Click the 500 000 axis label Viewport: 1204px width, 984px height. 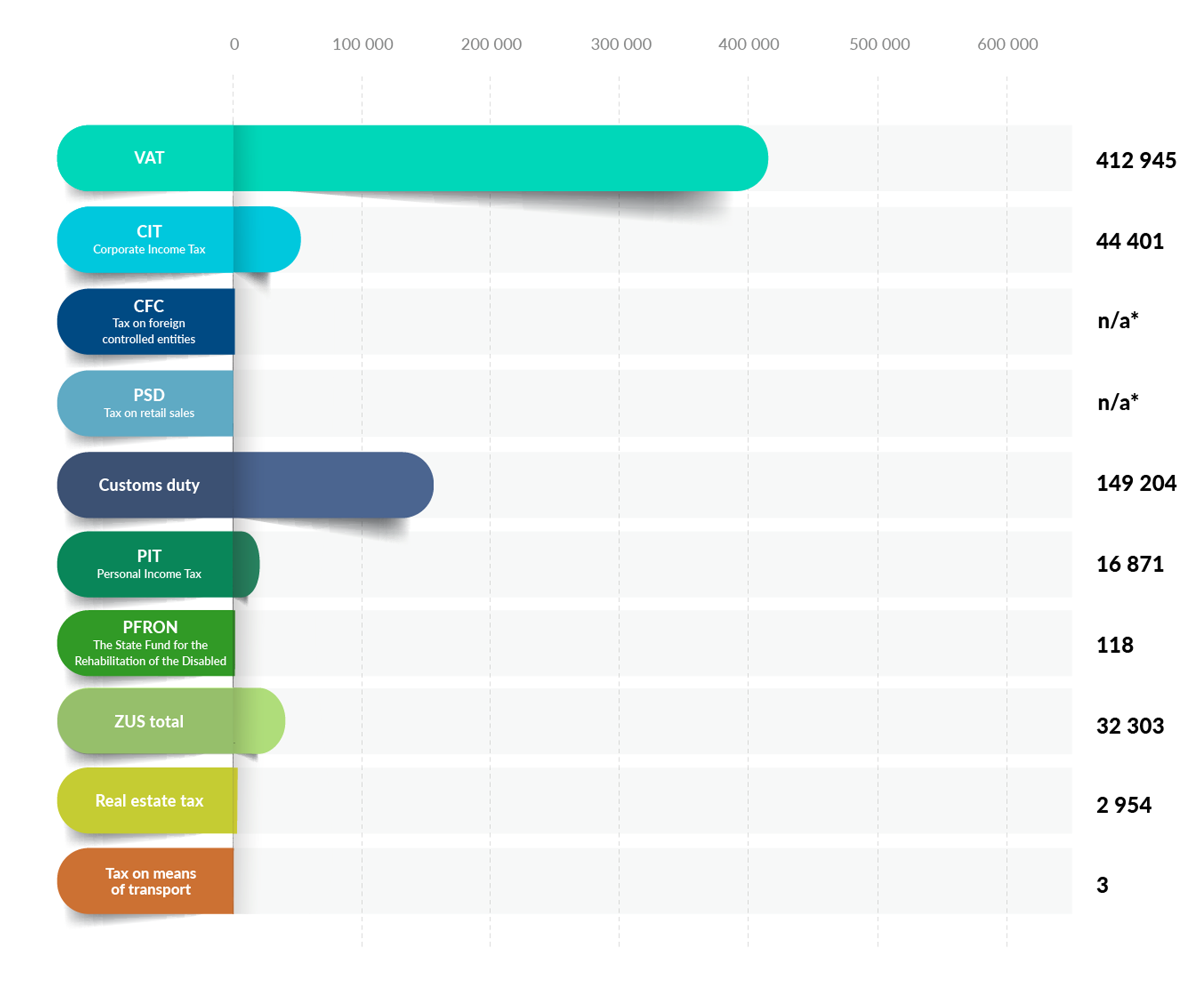879,44
